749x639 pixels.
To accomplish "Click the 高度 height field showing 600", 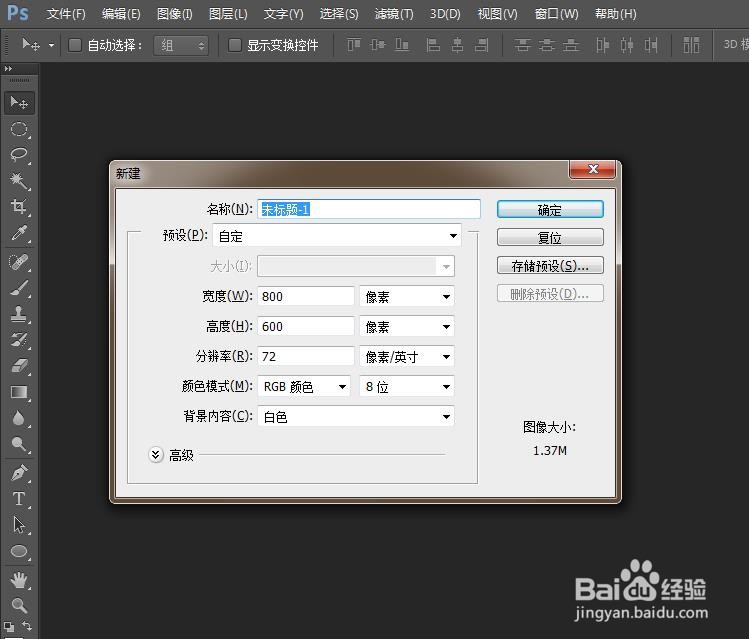I will [x=306, y=326].
